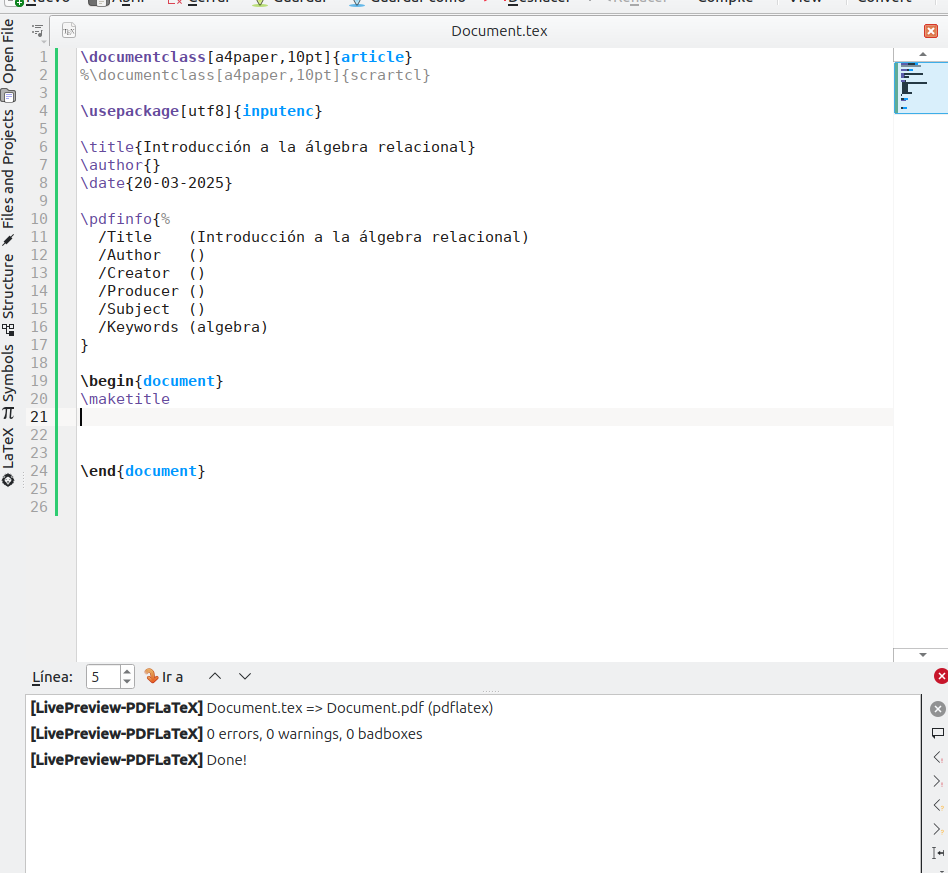This screenshot has width=948, height=873.
Task: Clear log messages with the gray X icon
Action: (937, 709)
